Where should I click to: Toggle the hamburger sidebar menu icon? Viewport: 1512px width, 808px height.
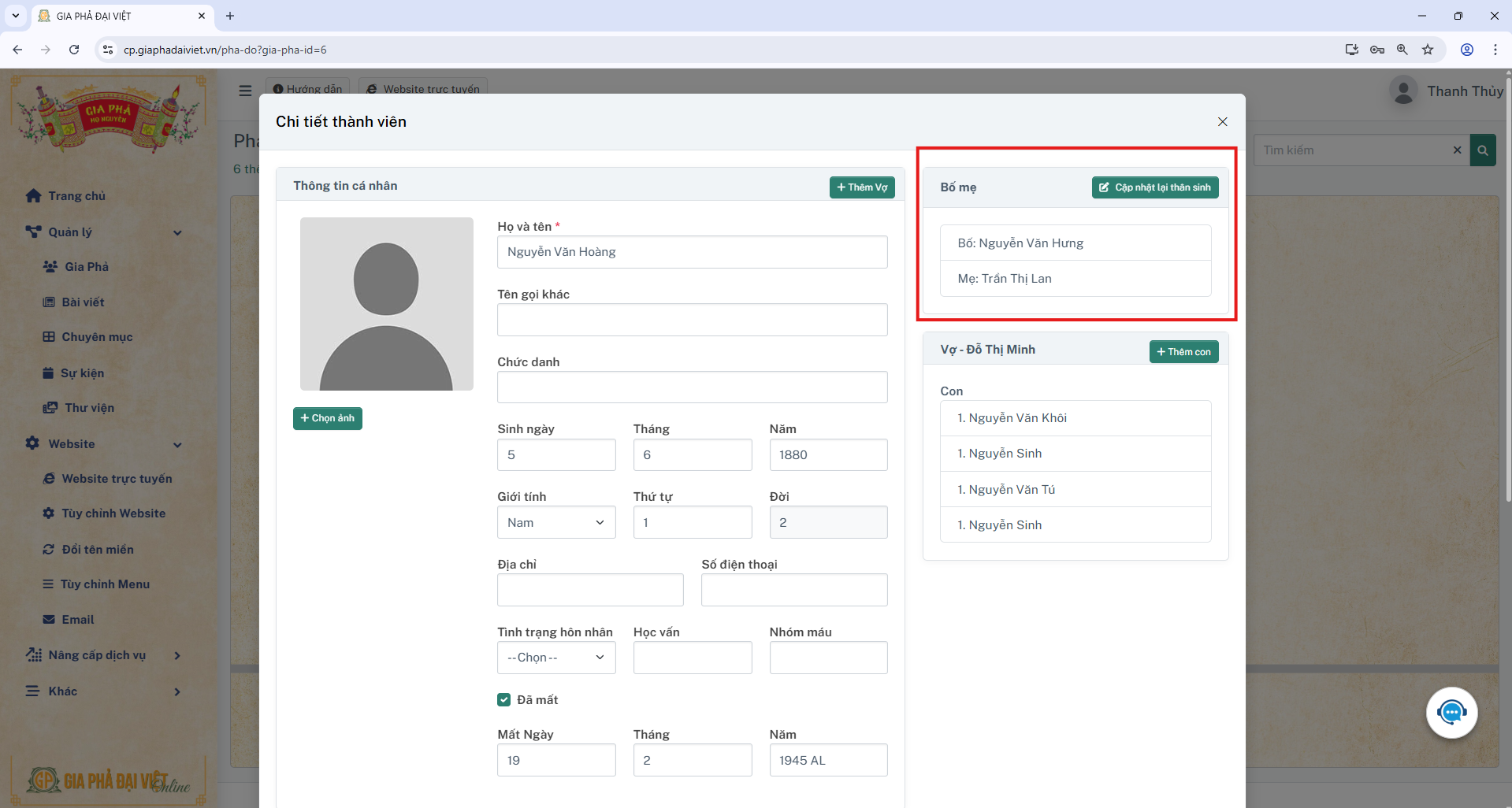[245, 91]
